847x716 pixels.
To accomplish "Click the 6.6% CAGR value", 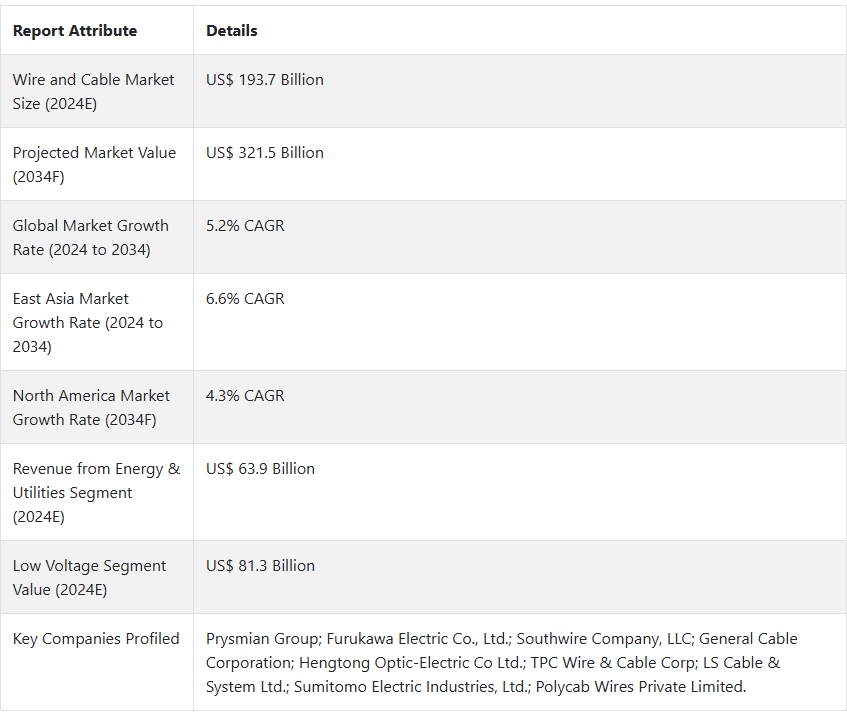I will (x=245, y=299).
